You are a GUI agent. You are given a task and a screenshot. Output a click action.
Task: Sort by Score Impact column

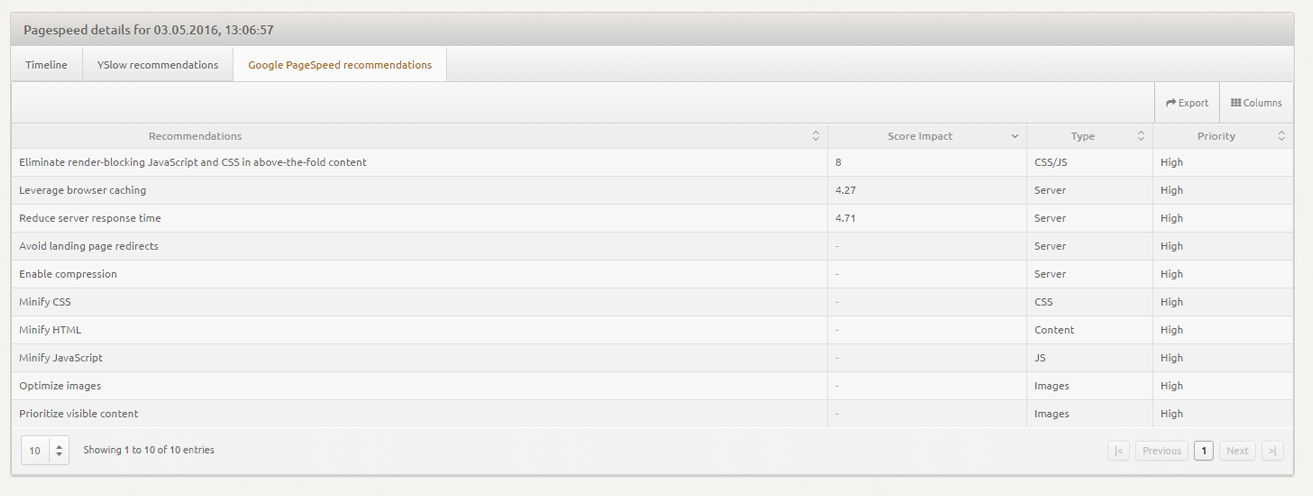927,136
